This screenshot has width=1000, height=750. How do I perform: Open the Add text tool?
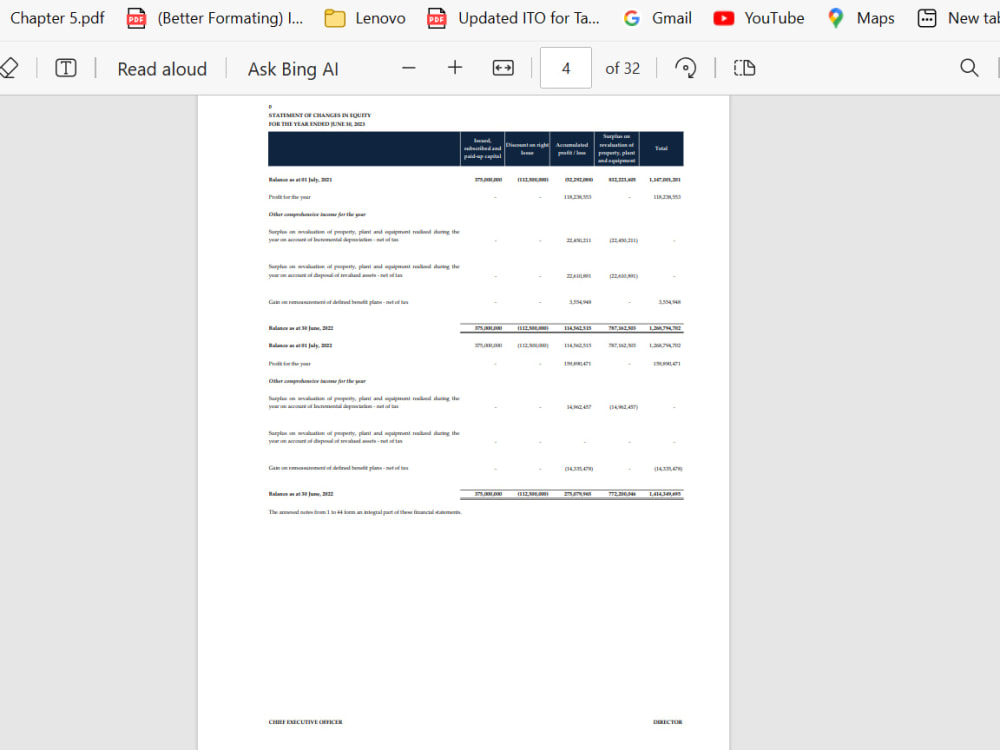pos(63,67)
